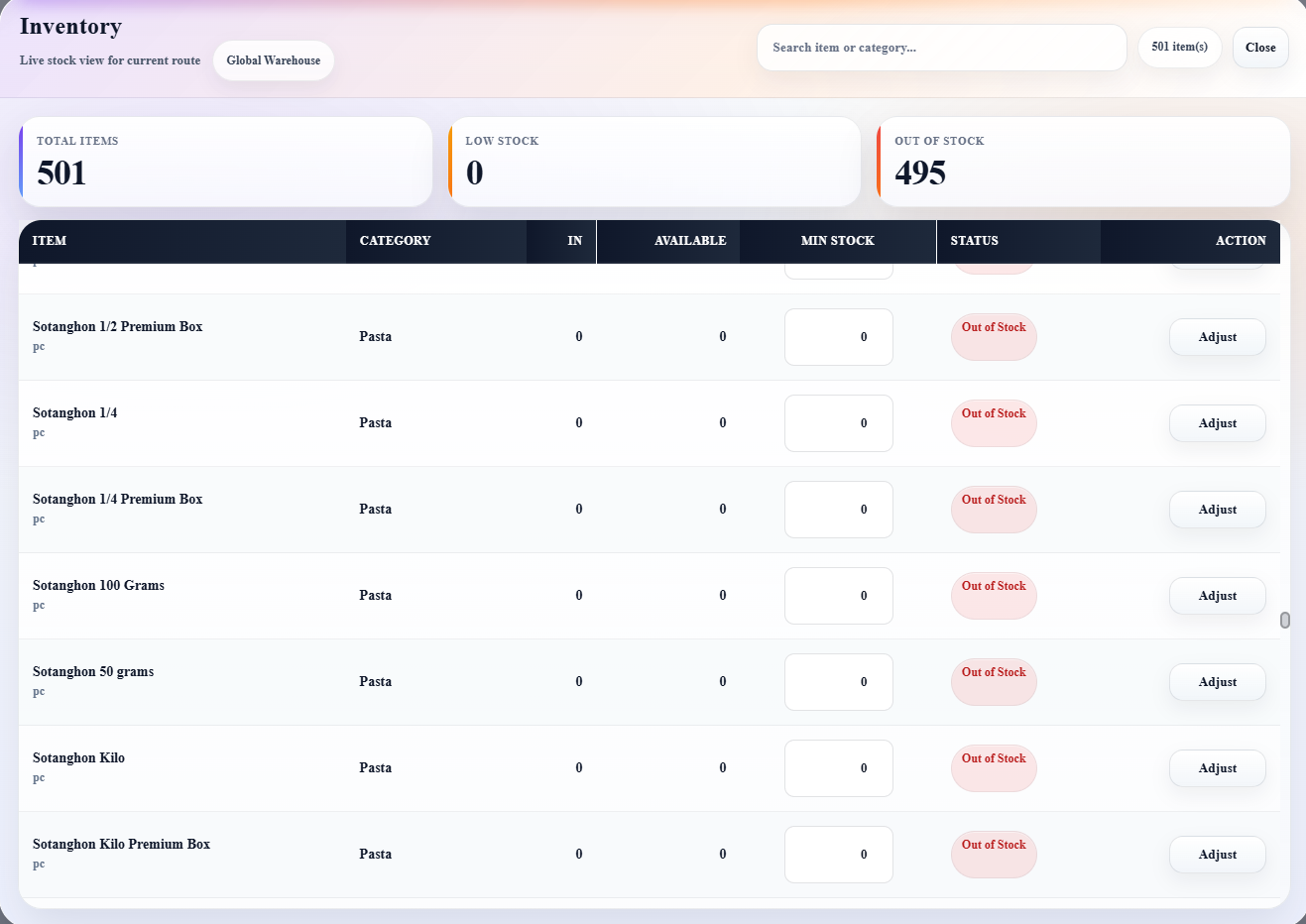Click the 501 total items count
The image size is (1306, 924).
click(x=61, y=173)
